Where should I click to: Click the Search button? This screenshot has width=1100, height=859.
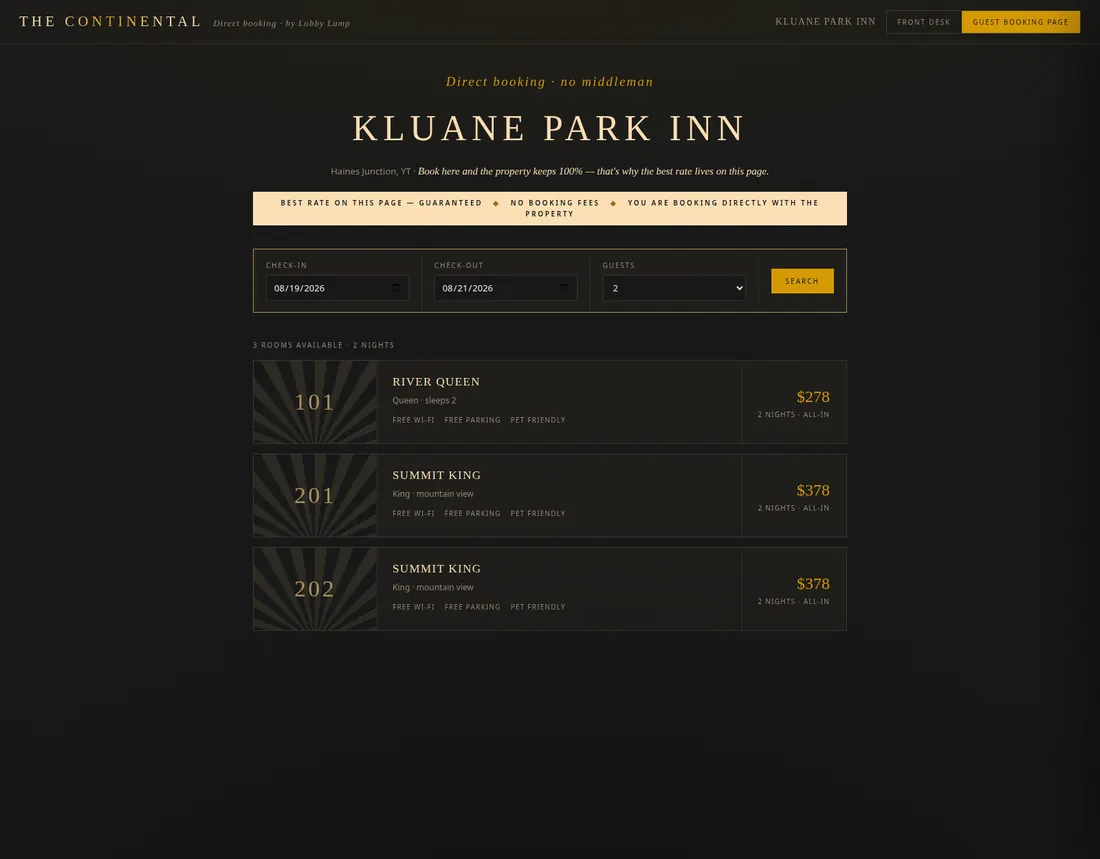tap(802, 281)
